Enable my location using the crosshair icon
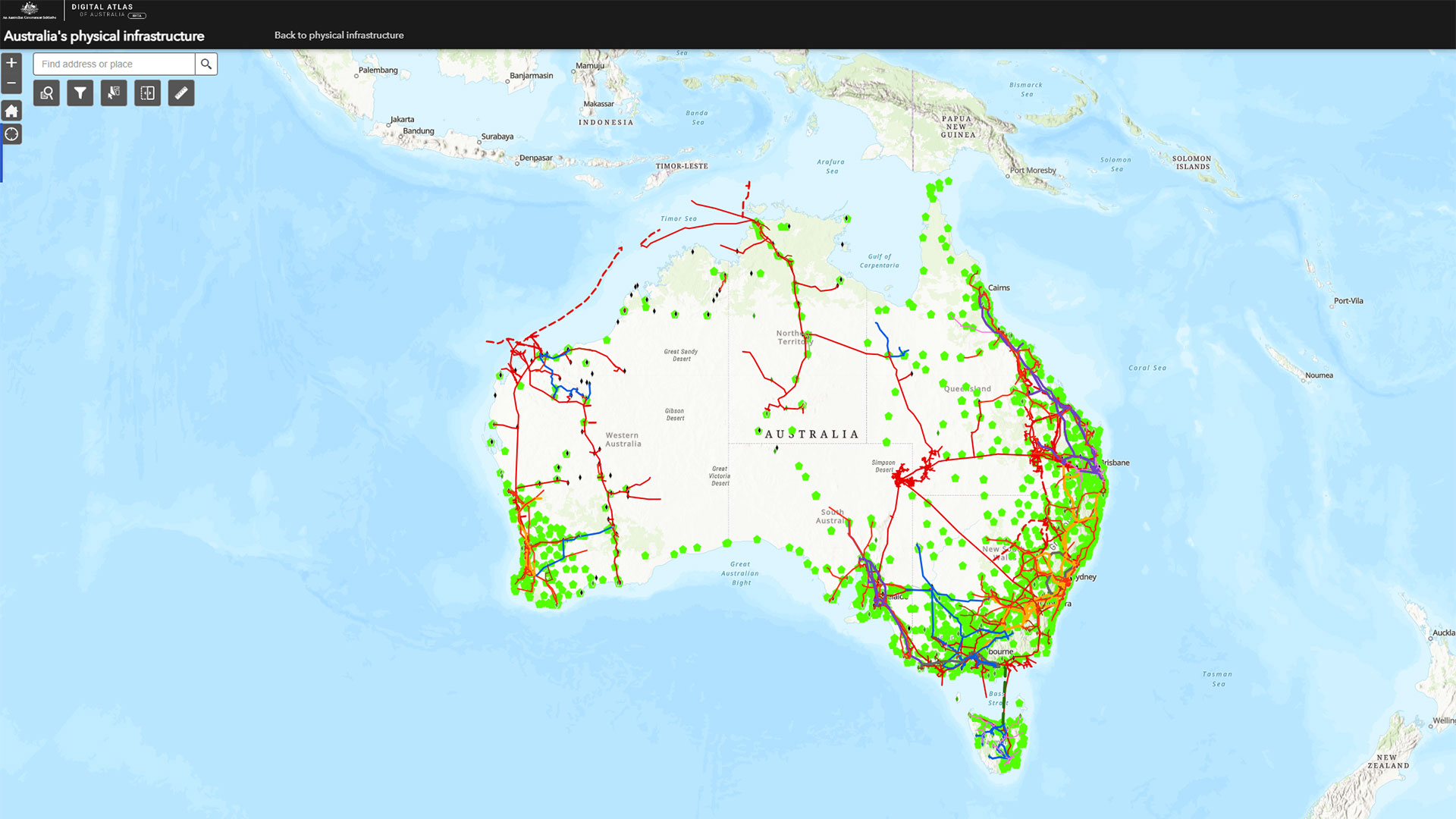The image size is (1456, 819). coord(11,134)
